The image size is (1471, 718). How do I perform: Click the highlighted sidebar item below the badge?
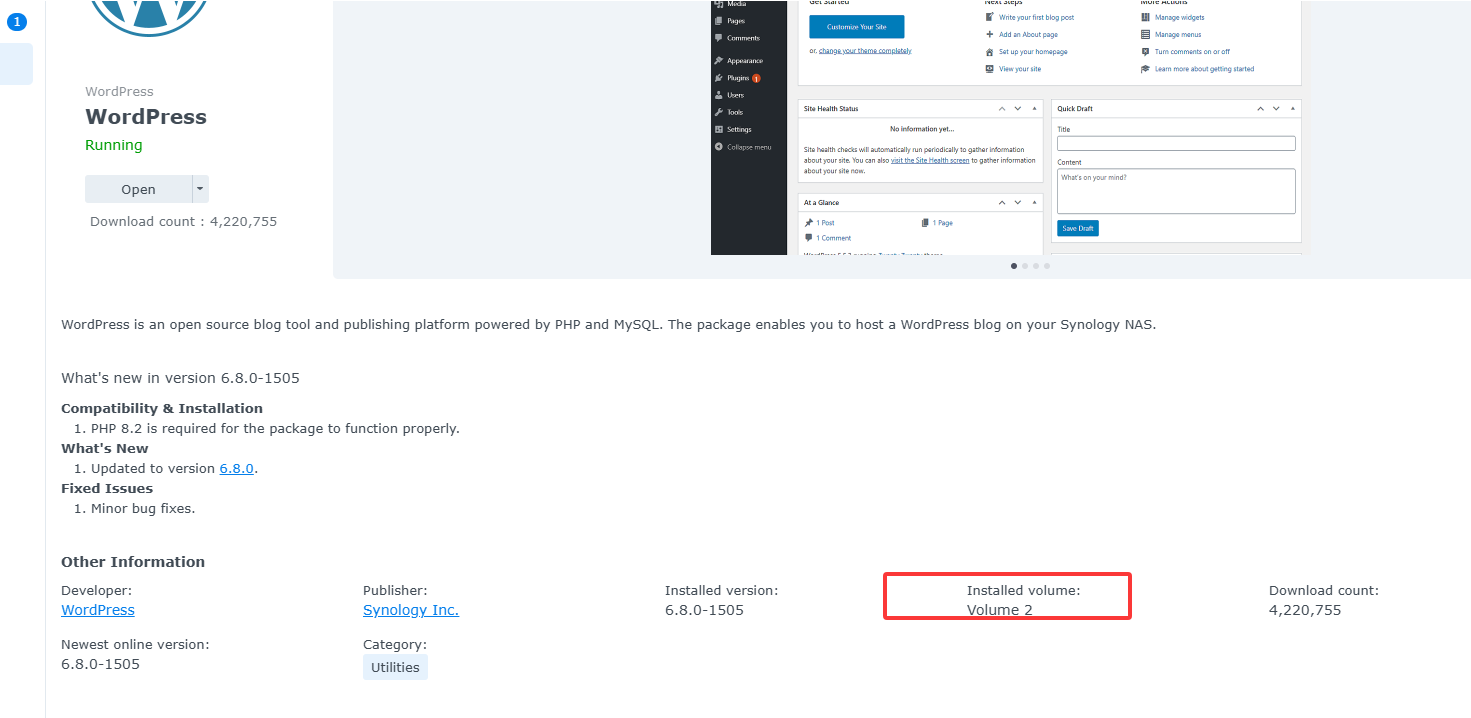click(17, 64)
